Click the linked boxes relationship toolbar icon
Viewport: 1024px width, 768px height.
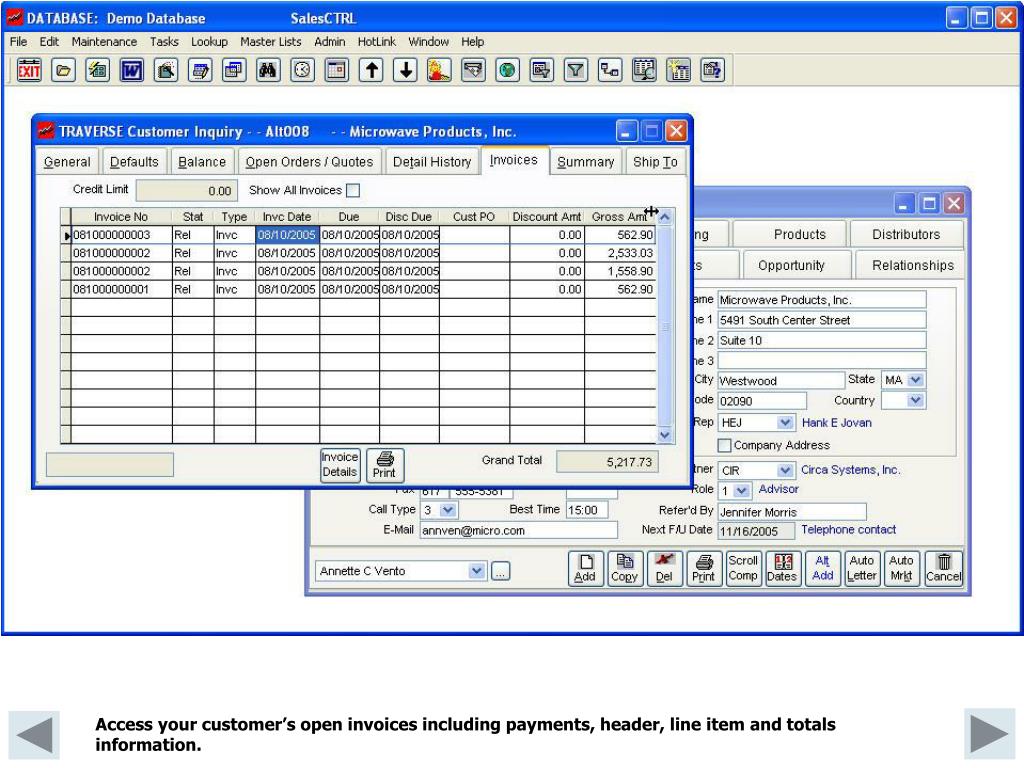click(610, 70)
